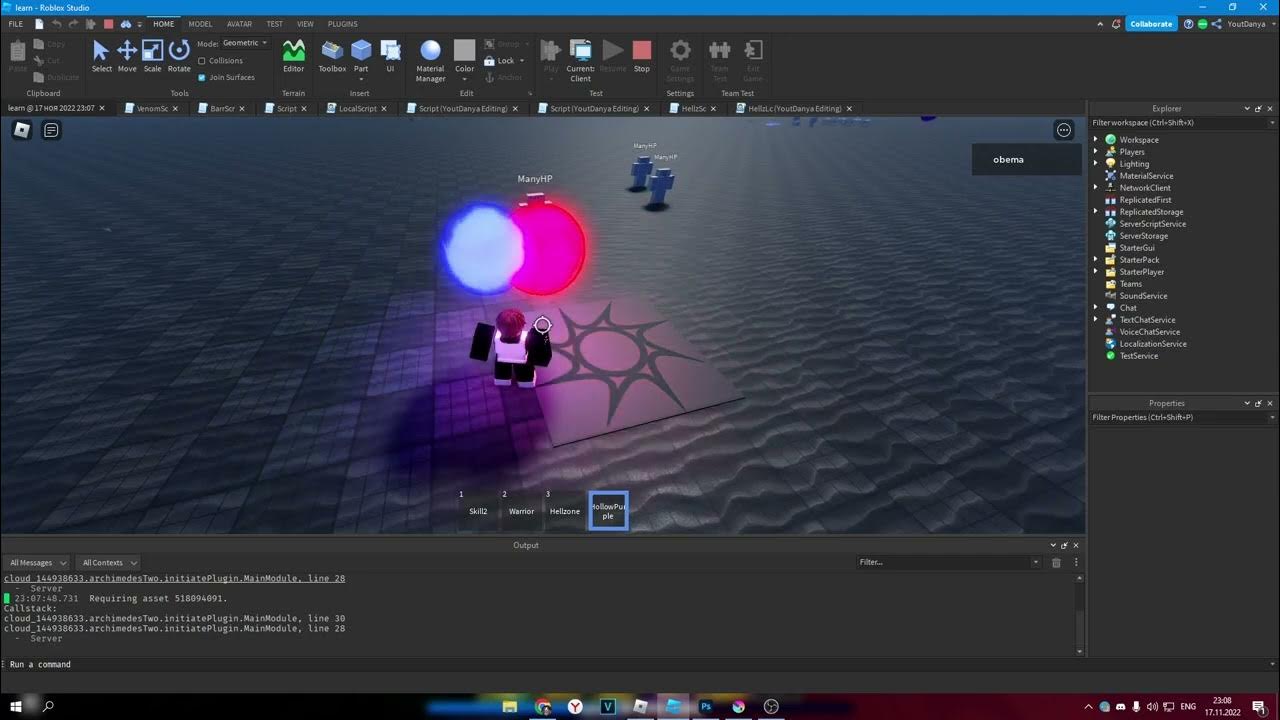The image size is (1280, 720).
Task: Stop the running test
Action: point(642,56)
